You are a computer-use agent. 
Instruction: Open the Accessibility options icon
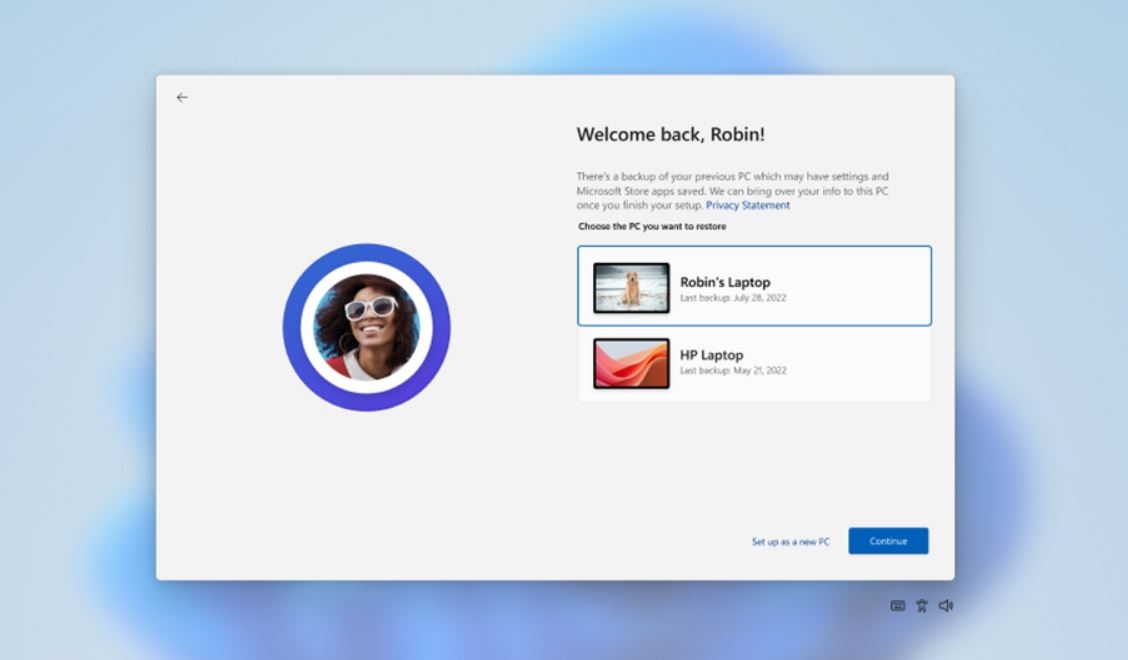(922, 606)
